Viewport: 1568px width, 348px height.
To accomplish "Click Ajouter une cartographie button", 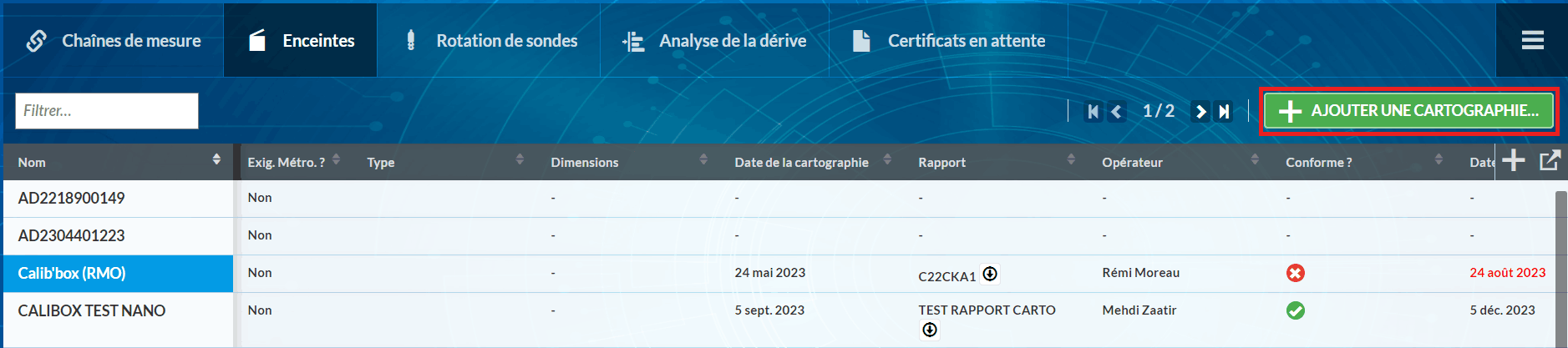I will point(1408,111).
